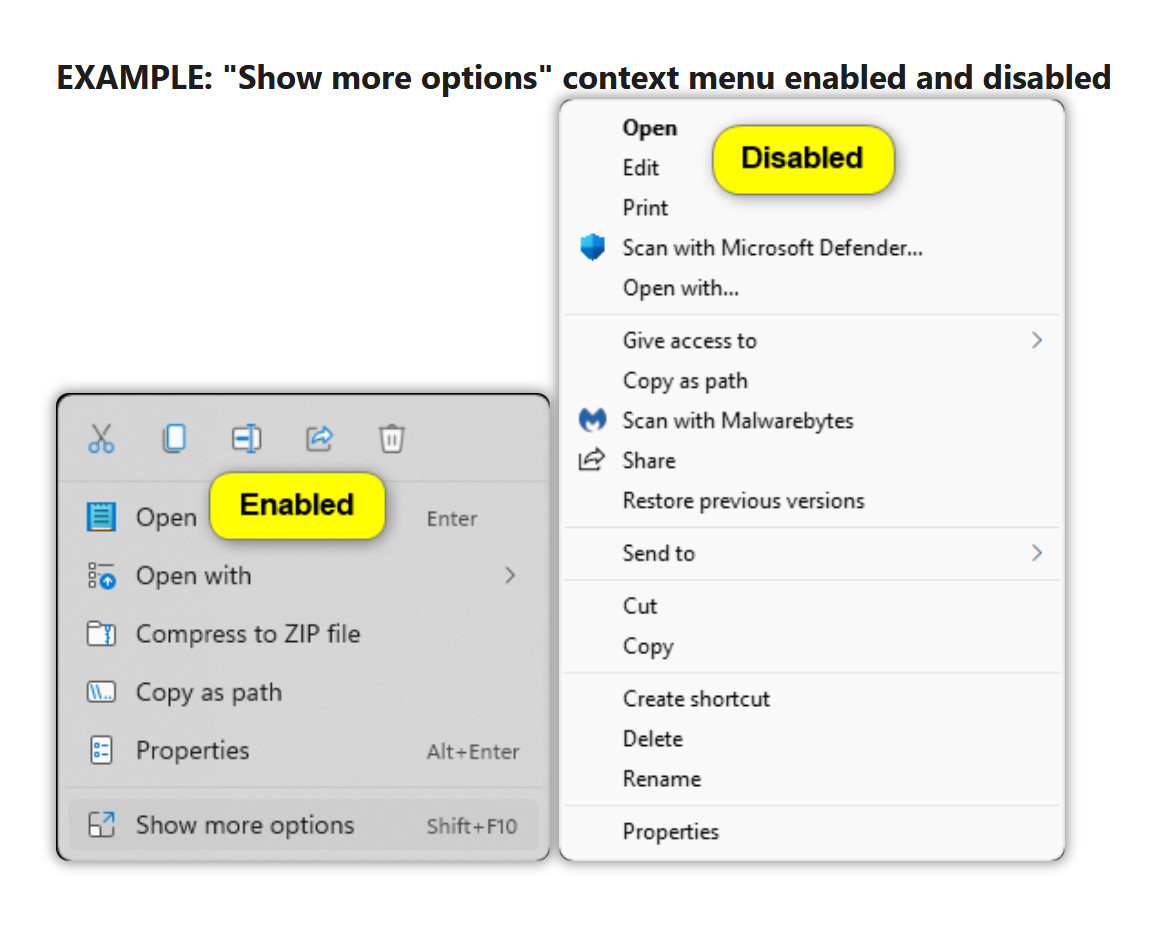
Task: Click the yellow Enabled label
Action: [297, 505]
